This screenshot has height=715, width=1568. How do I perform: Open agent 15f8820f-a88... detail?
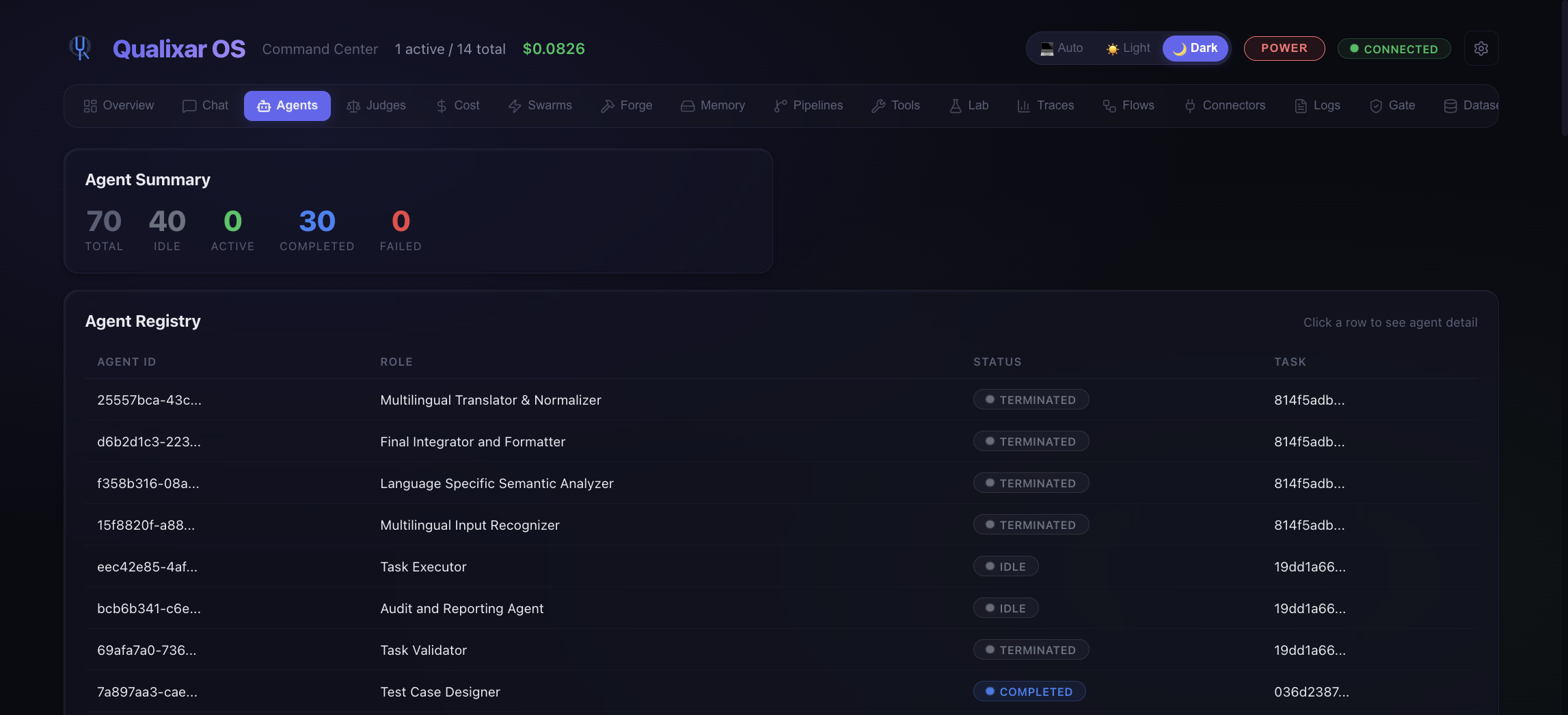781,525
